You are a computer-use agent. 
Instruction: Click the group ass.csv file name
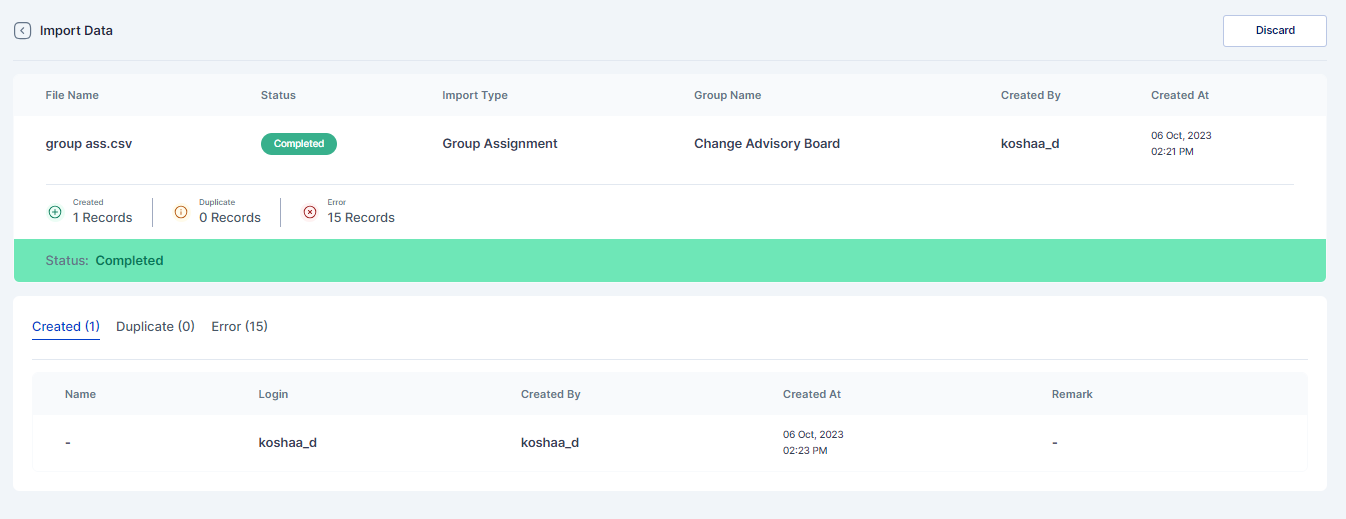(89, 144)
